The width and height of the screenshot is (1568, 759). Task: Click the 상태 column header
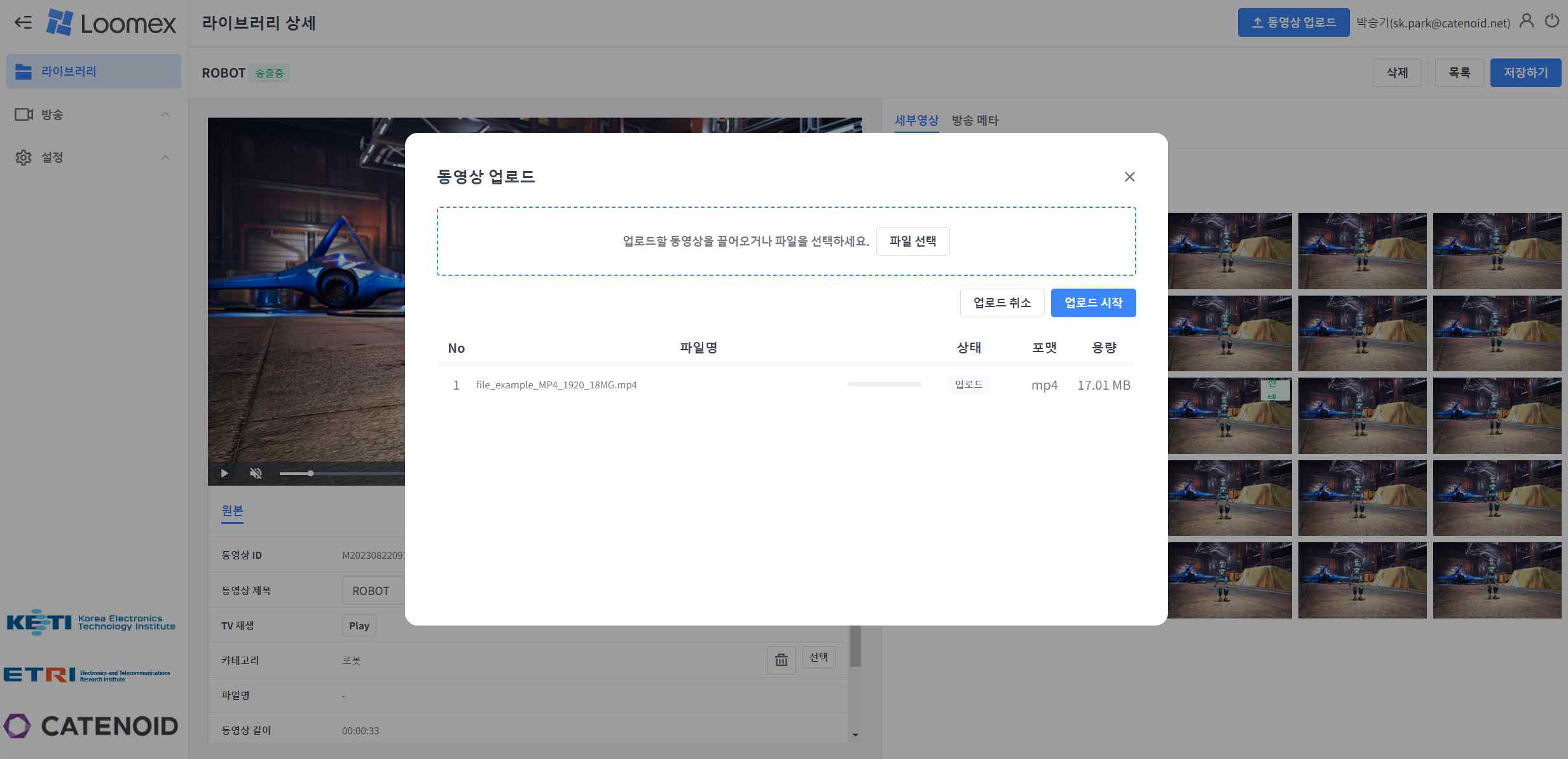(968, 348)
